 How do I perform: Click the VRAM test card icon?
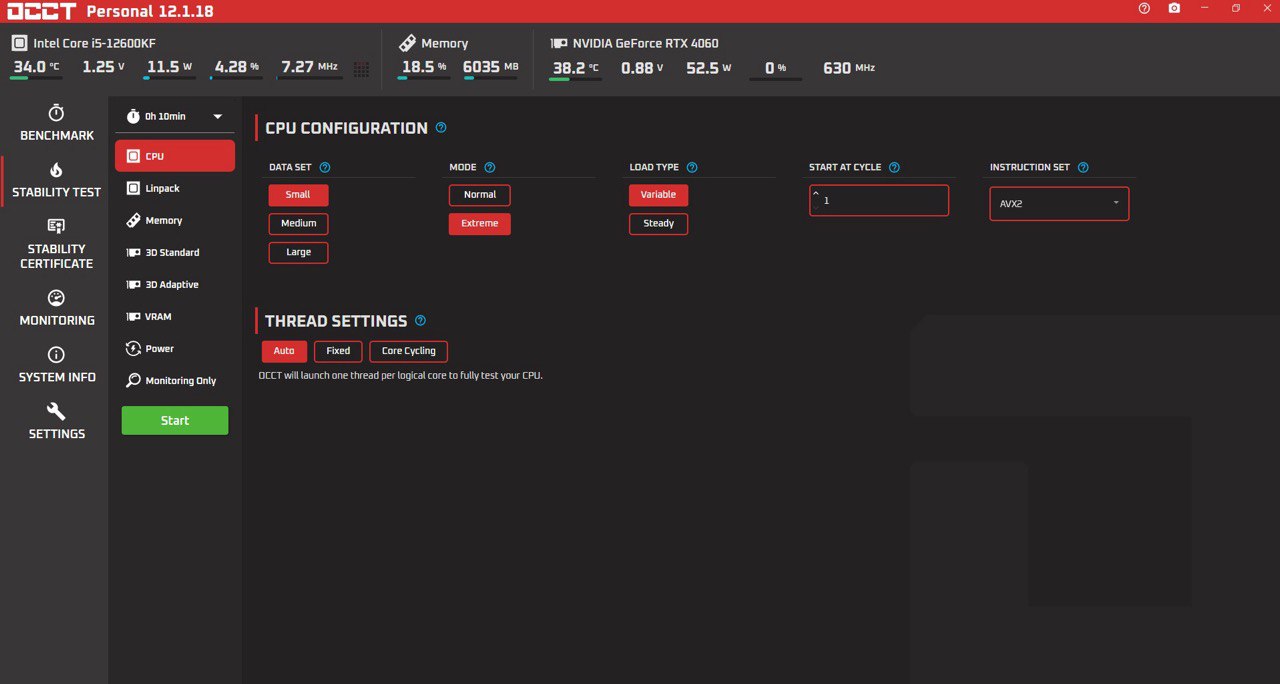[x=133, y=316]
